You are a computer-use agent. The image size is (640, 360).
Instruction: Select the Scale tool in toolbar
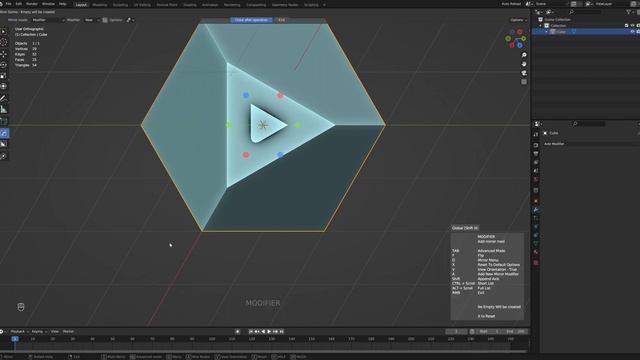[4, 76]
